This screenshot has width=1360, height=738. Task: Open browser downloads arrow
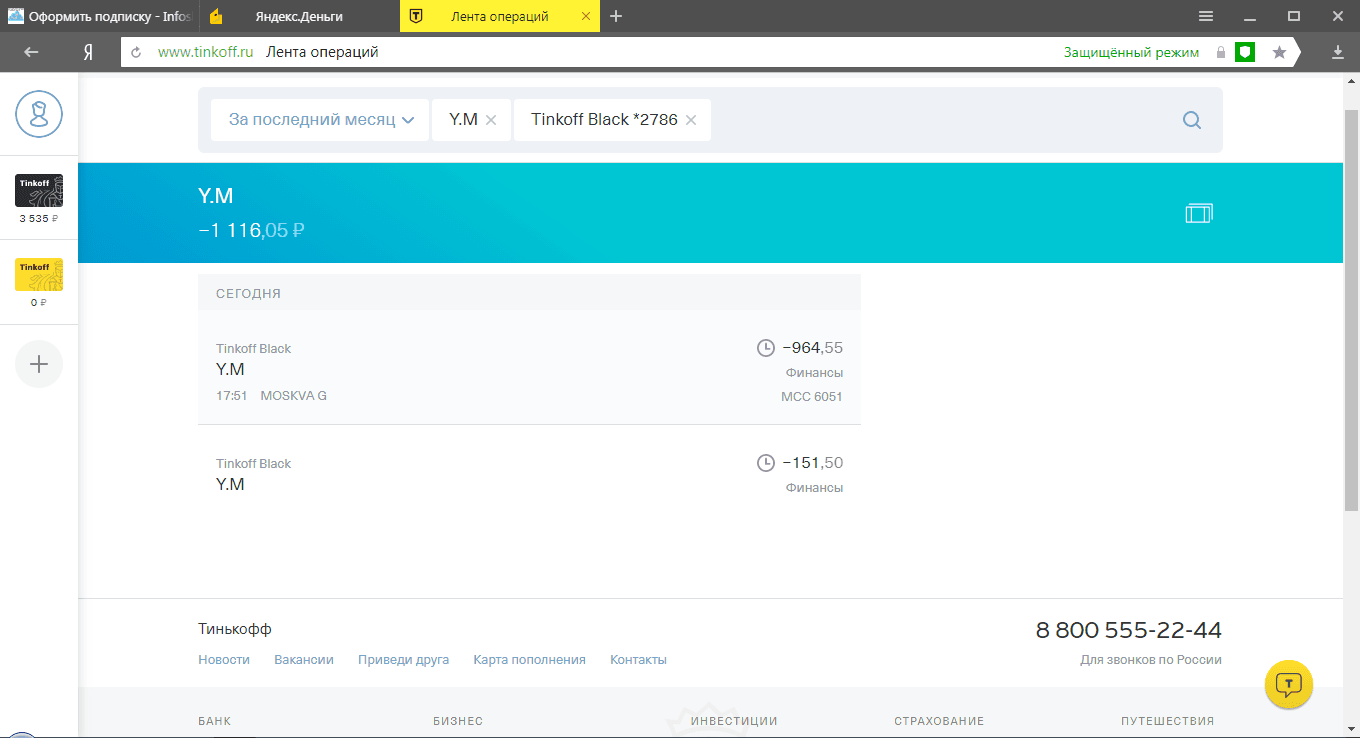click(1338, 52)
